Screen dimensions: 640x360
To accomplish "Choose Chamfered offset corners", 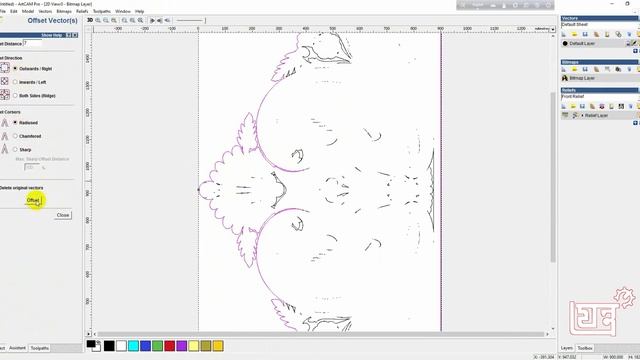I will click(x=15, y=136).
